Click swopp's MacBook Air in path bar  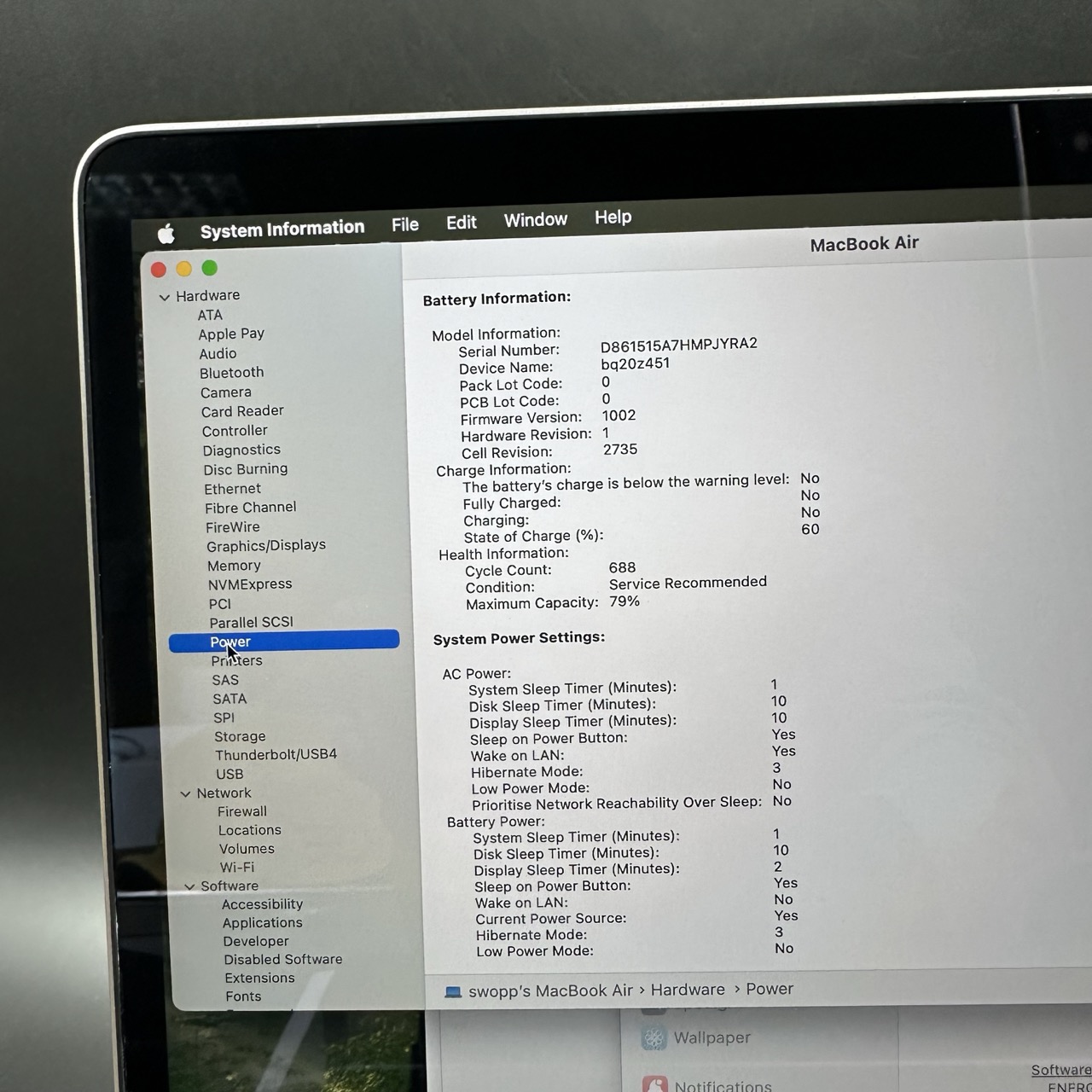pyautogui.click(x=550, y=990)
